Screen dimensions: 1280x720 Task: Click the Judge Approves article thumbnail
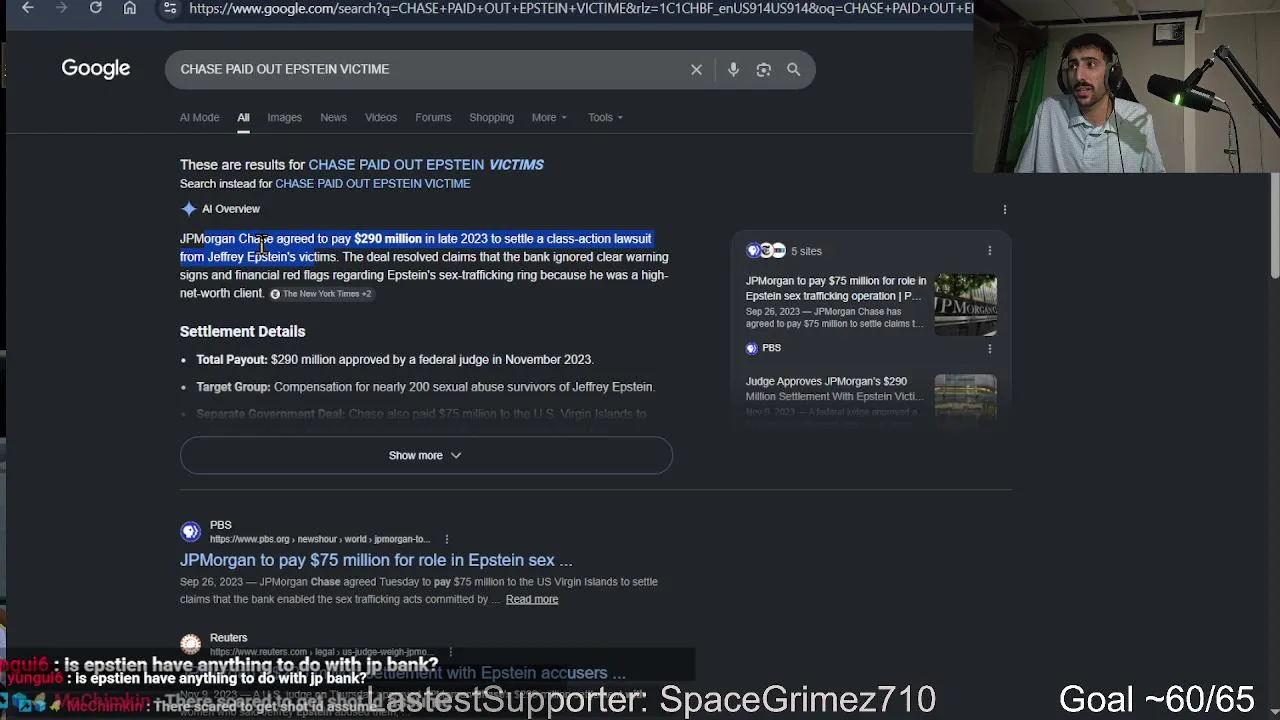[x=965, y=395]
